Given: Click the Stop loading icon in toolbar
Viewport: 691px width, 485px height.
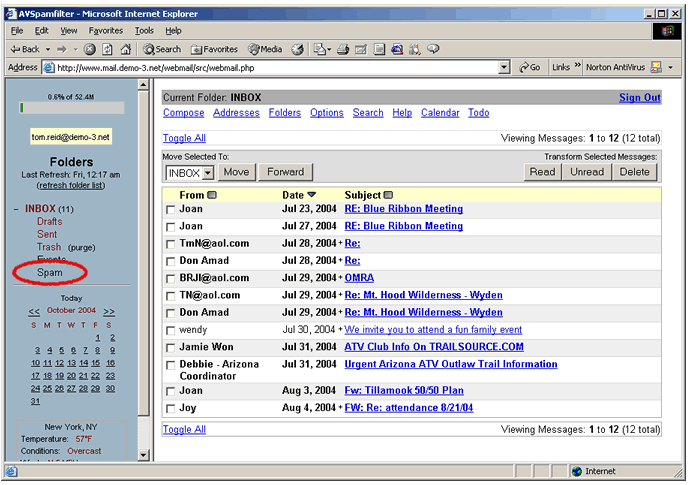Looking at the screenshot, I should click(89, 49).
